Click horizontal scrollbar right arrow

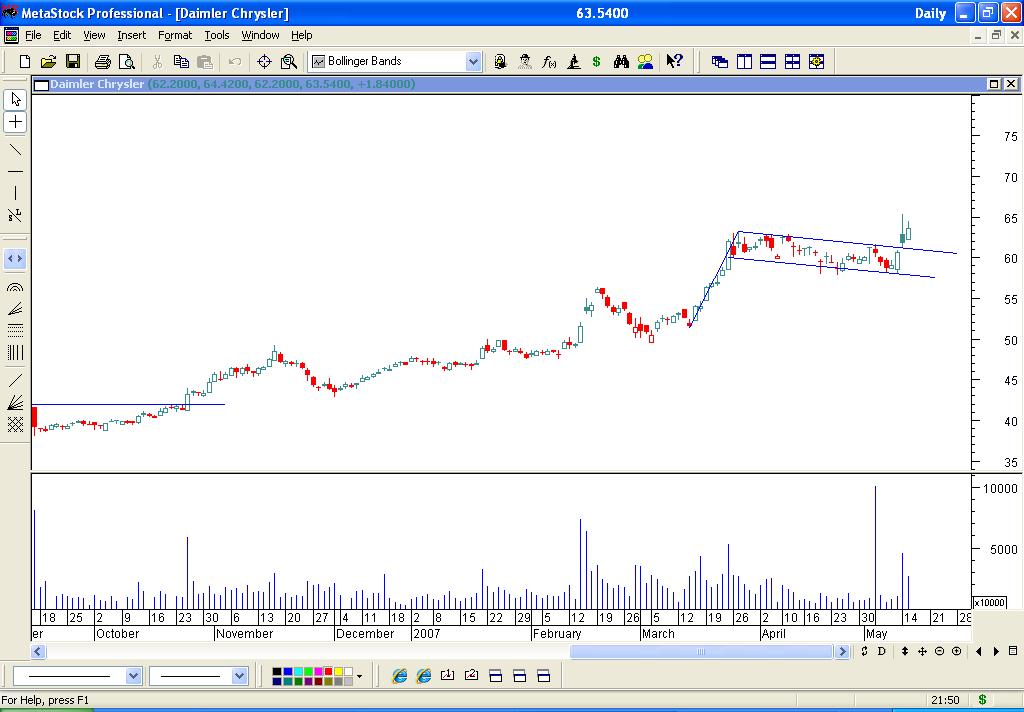[842, 651]
